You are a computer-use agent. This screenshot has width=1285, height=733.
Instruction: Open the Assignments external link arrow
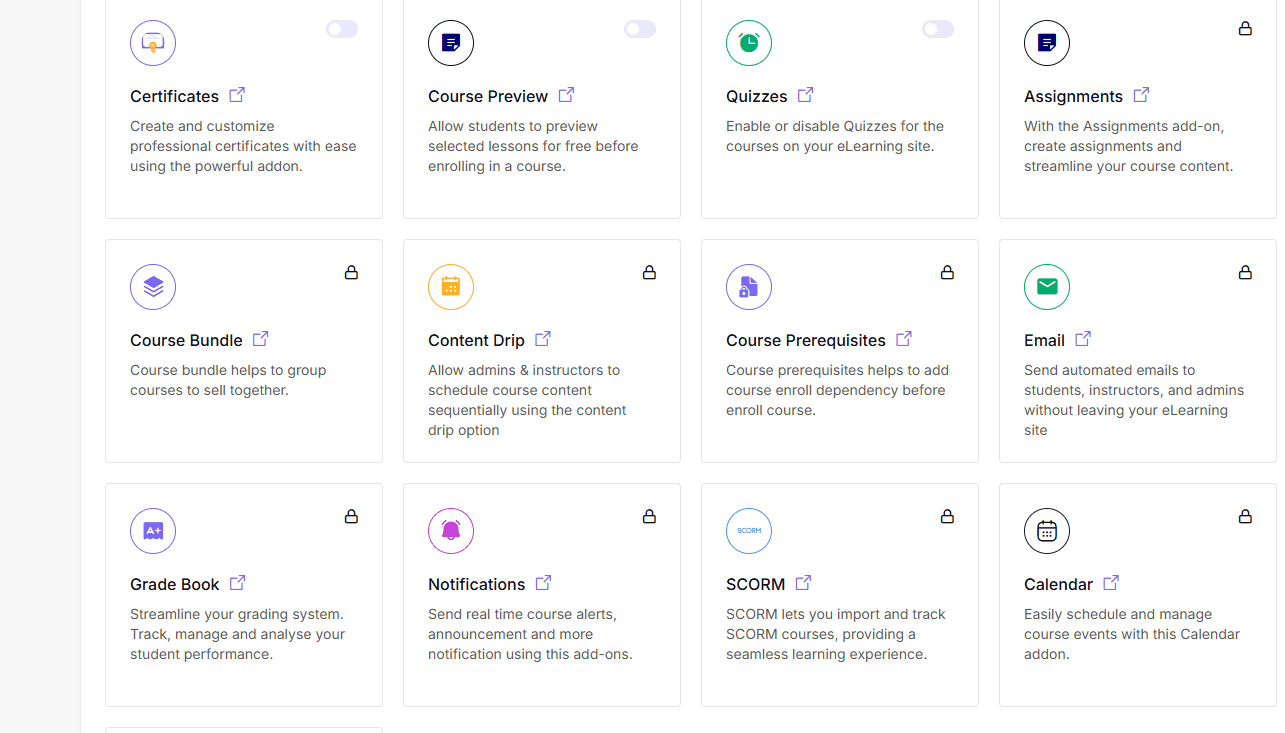tap(1141, 95)
